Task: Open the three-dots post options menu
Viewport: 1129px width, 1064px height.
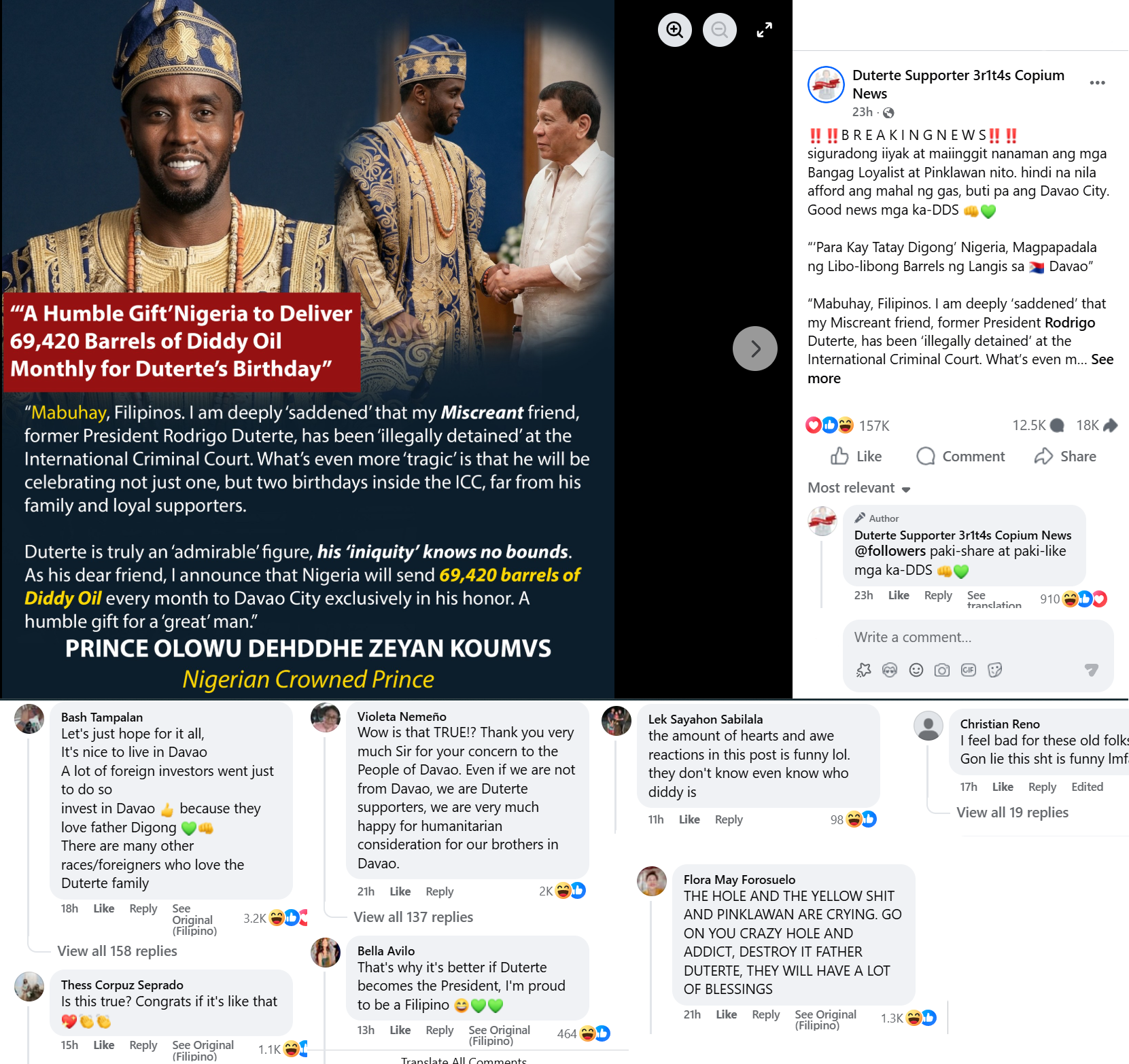Action: (1097, 83)
